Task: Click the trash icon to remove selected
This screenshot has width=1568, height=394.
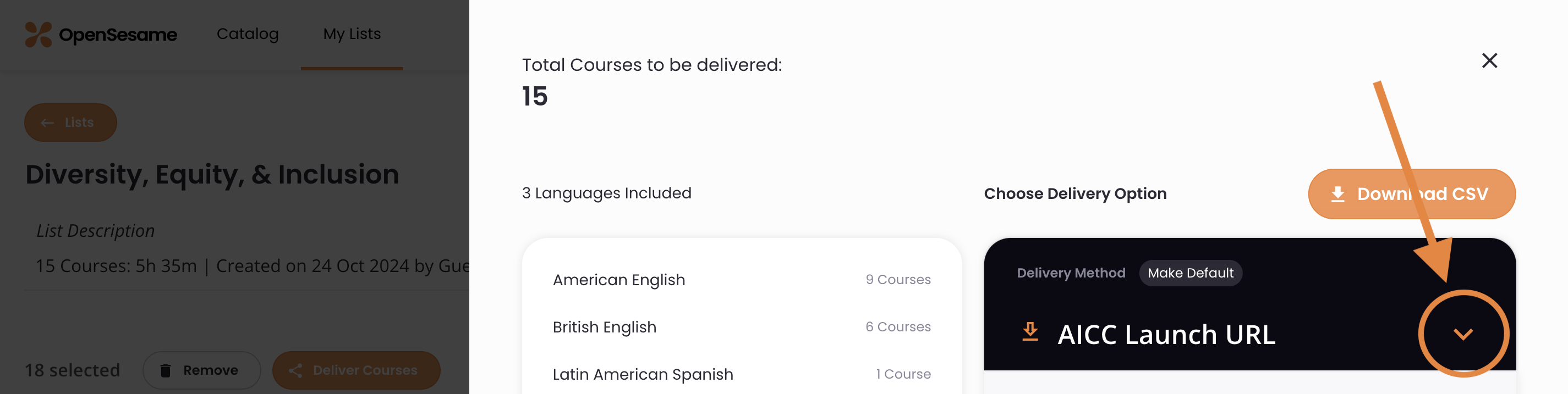Action: [166, 370]
